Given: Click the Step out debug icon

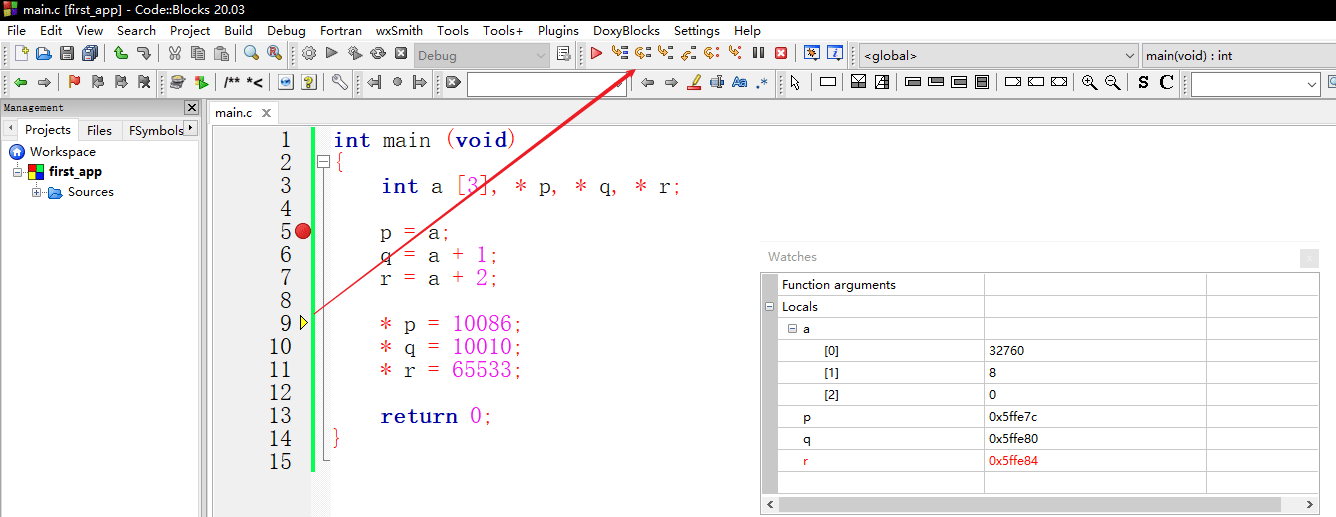Looking at the screenshot, I should (688, 53).
